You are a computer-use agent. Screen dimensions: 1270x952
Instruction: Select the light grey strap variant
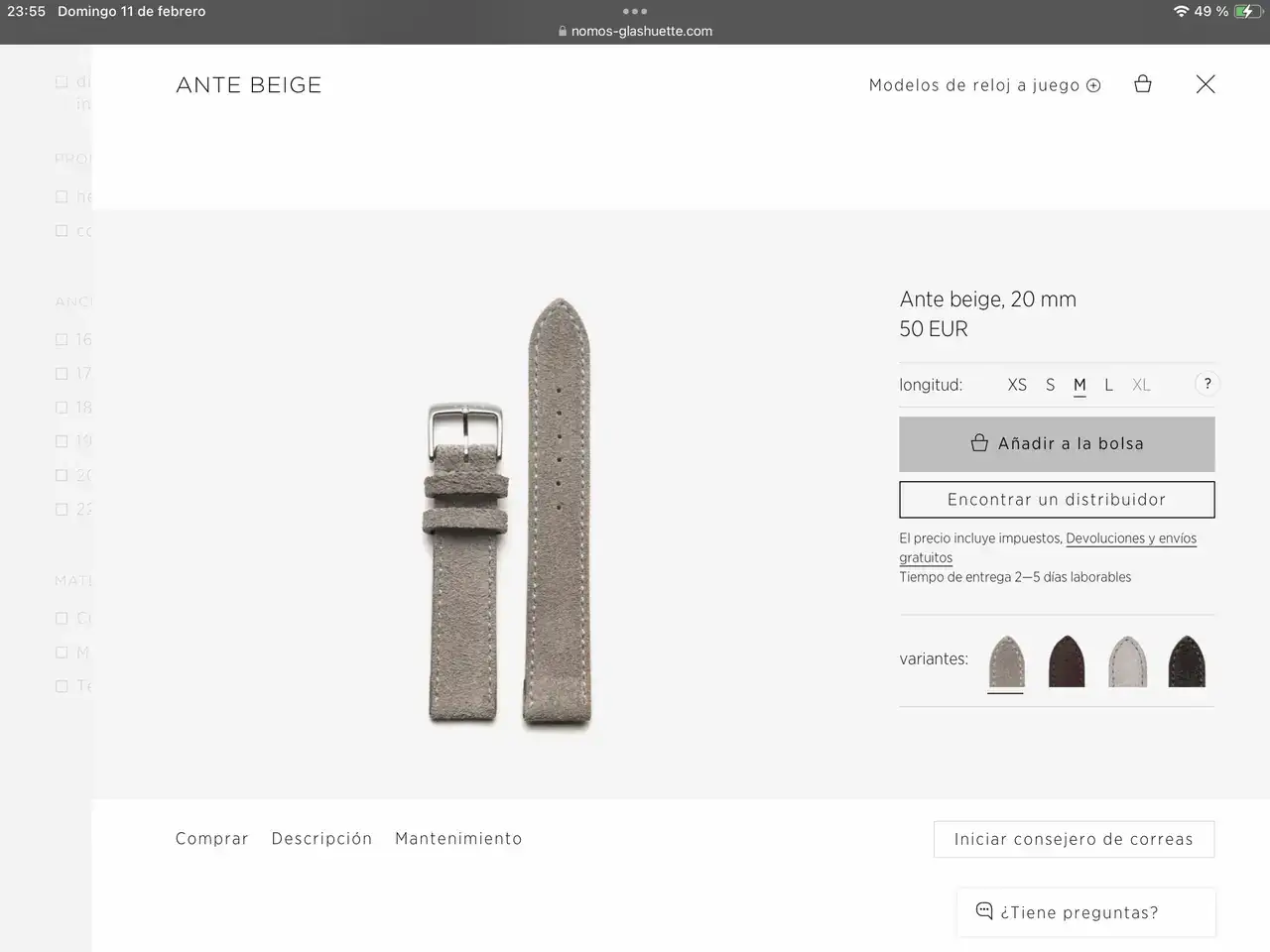(x=1127, y=661)
